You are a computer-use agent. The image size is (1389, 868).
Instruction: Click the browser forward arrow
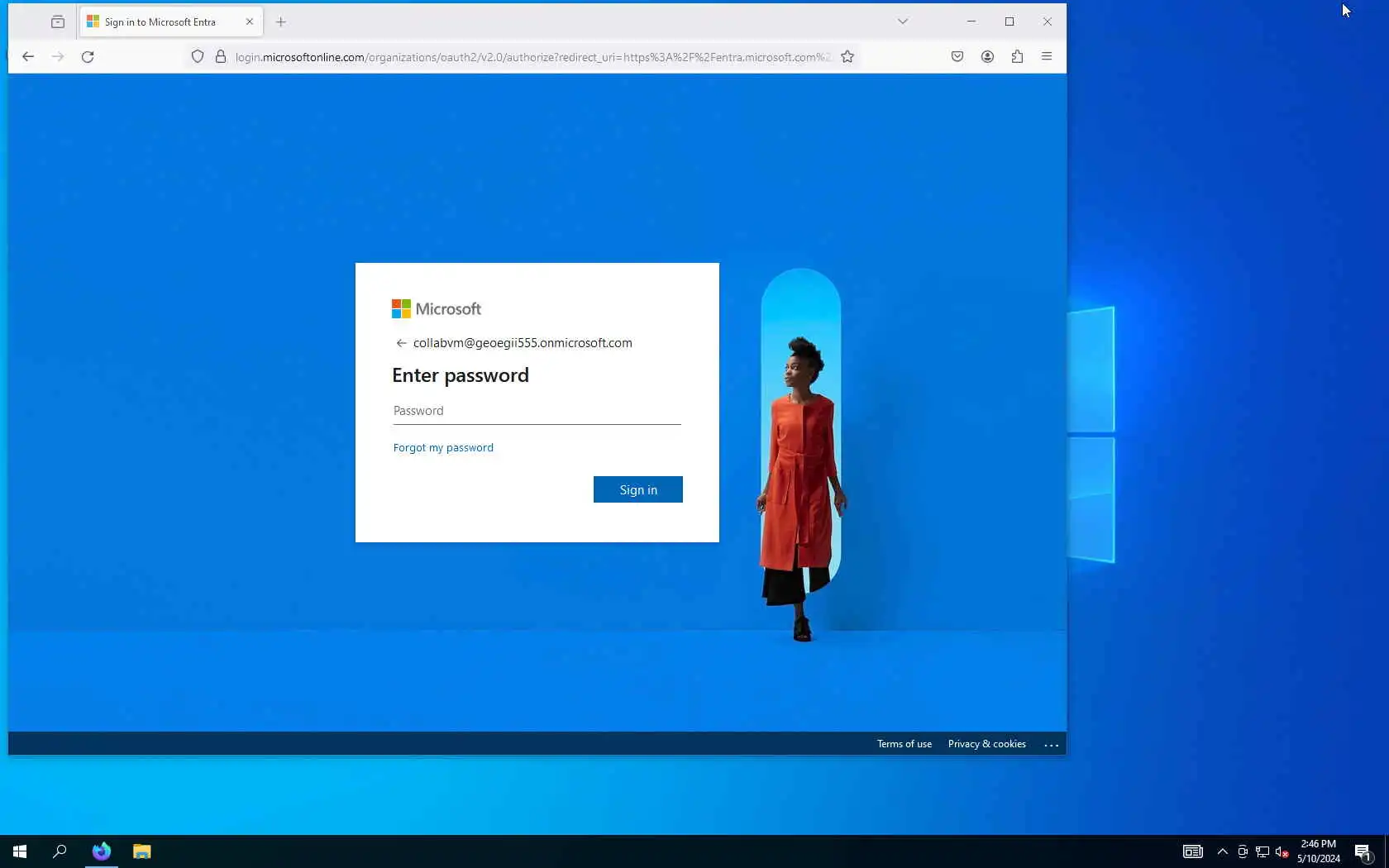click(58, 56)
